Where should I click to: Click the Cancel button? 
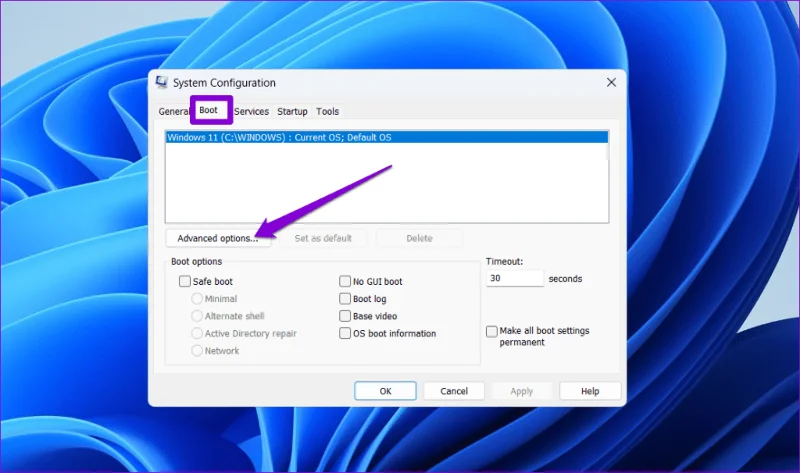coord(454,391)
